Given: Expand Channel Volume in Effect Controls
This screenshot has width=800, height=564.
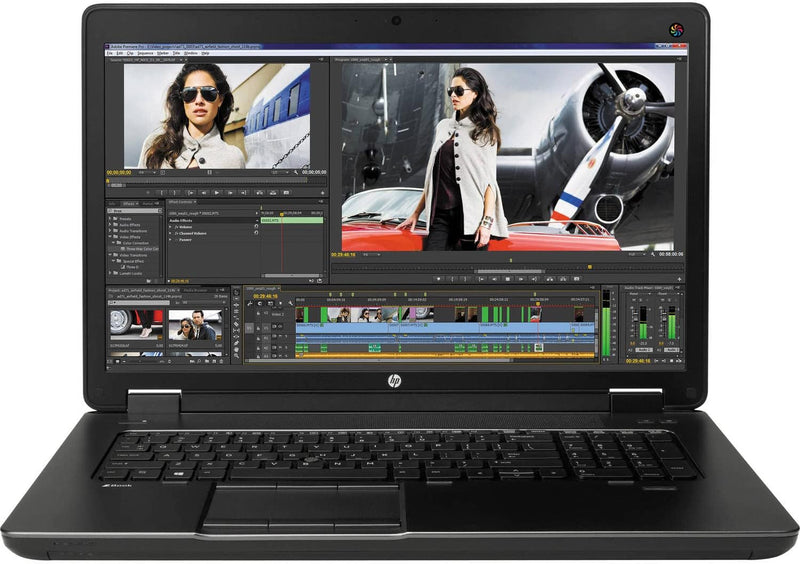Looking at the screenshot, I should [170, 233].
